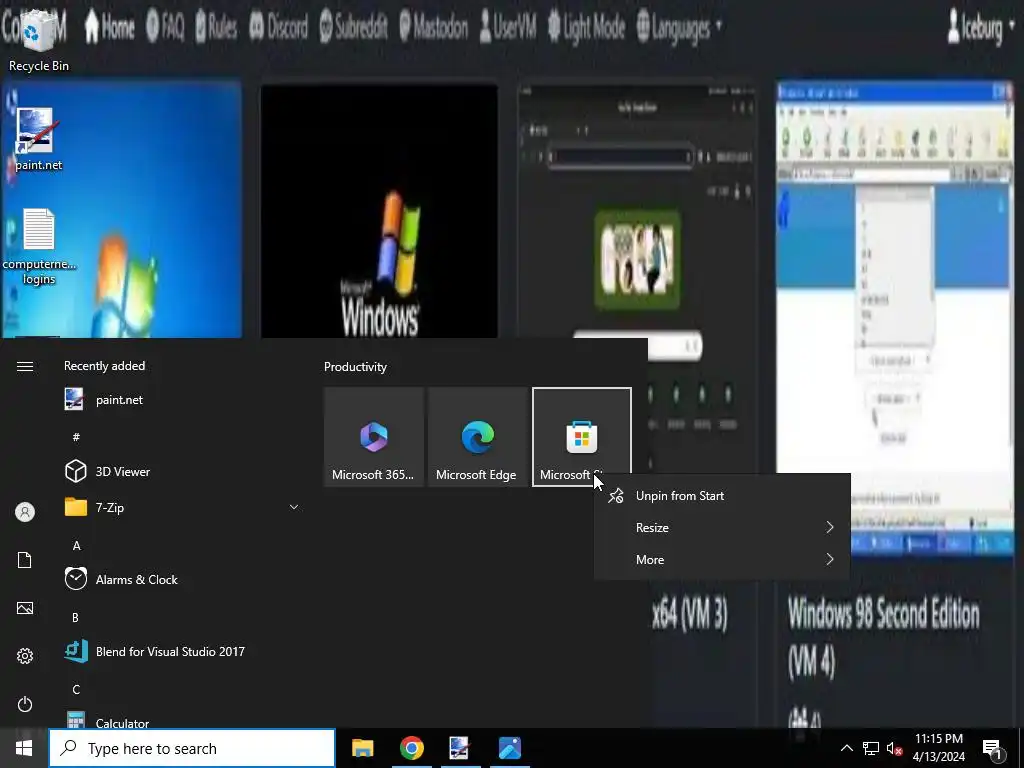
Task: Click the Windows Start button
Action: point(24,748)
